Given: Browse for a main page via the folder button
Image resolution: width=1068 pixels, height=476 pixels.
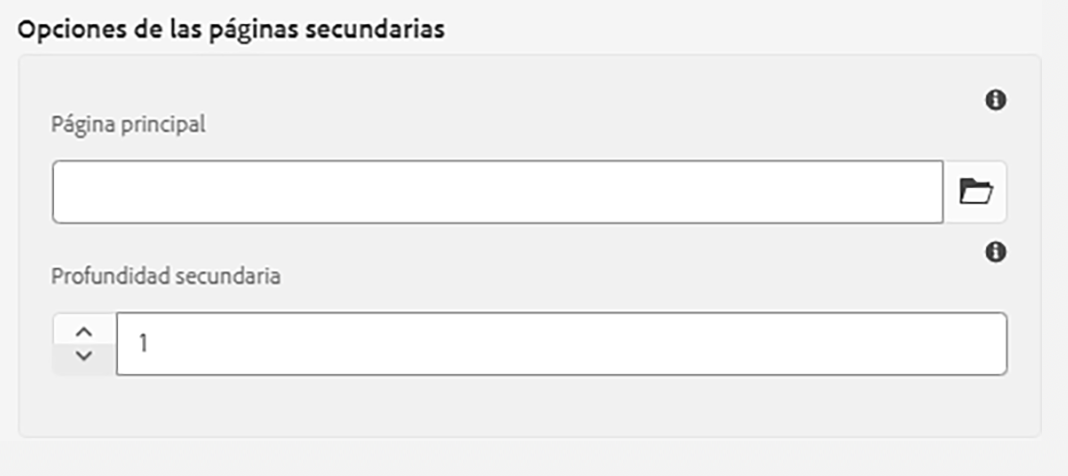Looking at the screenshot, I should click(x=975, y=192).
